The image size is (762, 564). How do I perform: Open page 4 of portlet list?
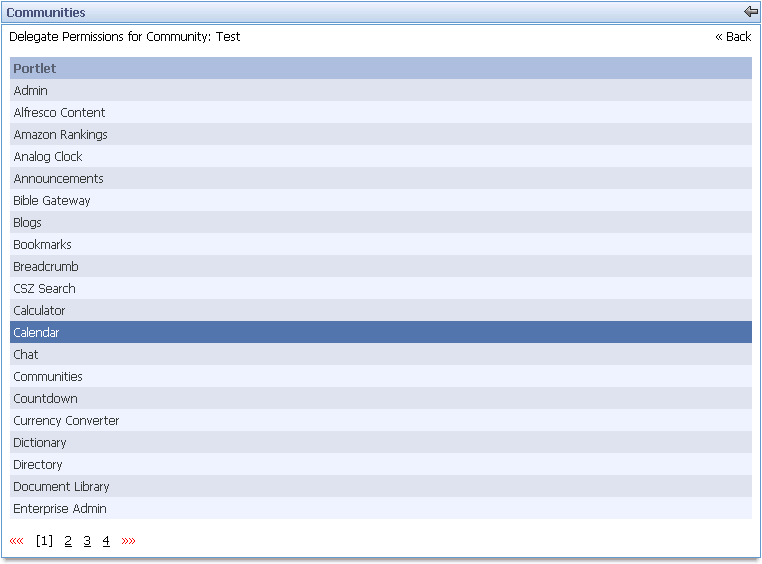tap(106, 541)
